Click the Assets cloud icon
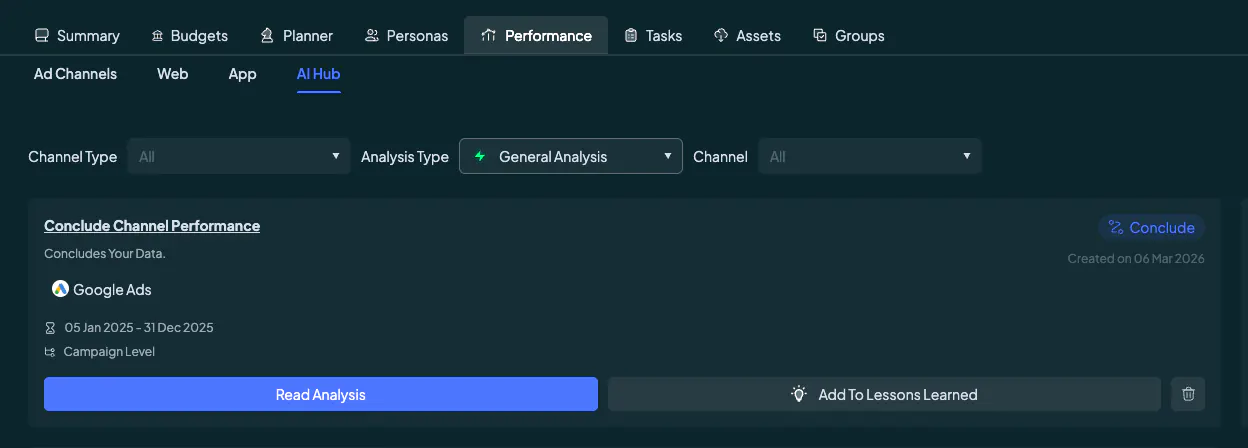This screenshot has height=448, width=1248. 721,35
